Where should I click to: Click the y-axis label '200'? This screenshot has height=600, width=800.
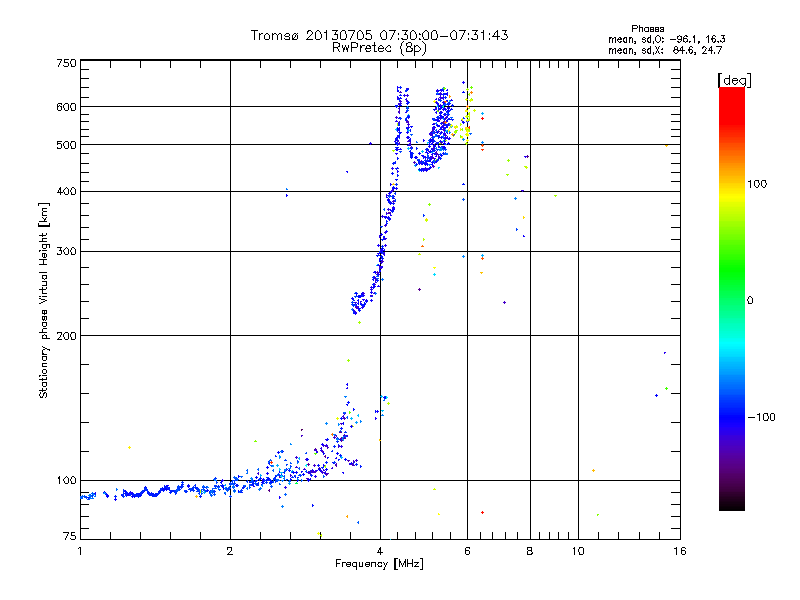pos(66,336)
